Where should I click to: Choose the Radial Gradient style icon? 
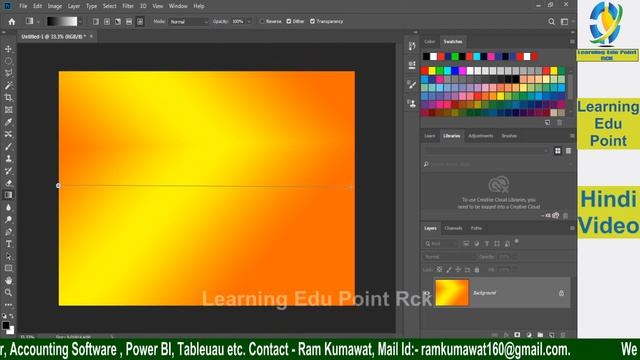click(x=107, y=22)
